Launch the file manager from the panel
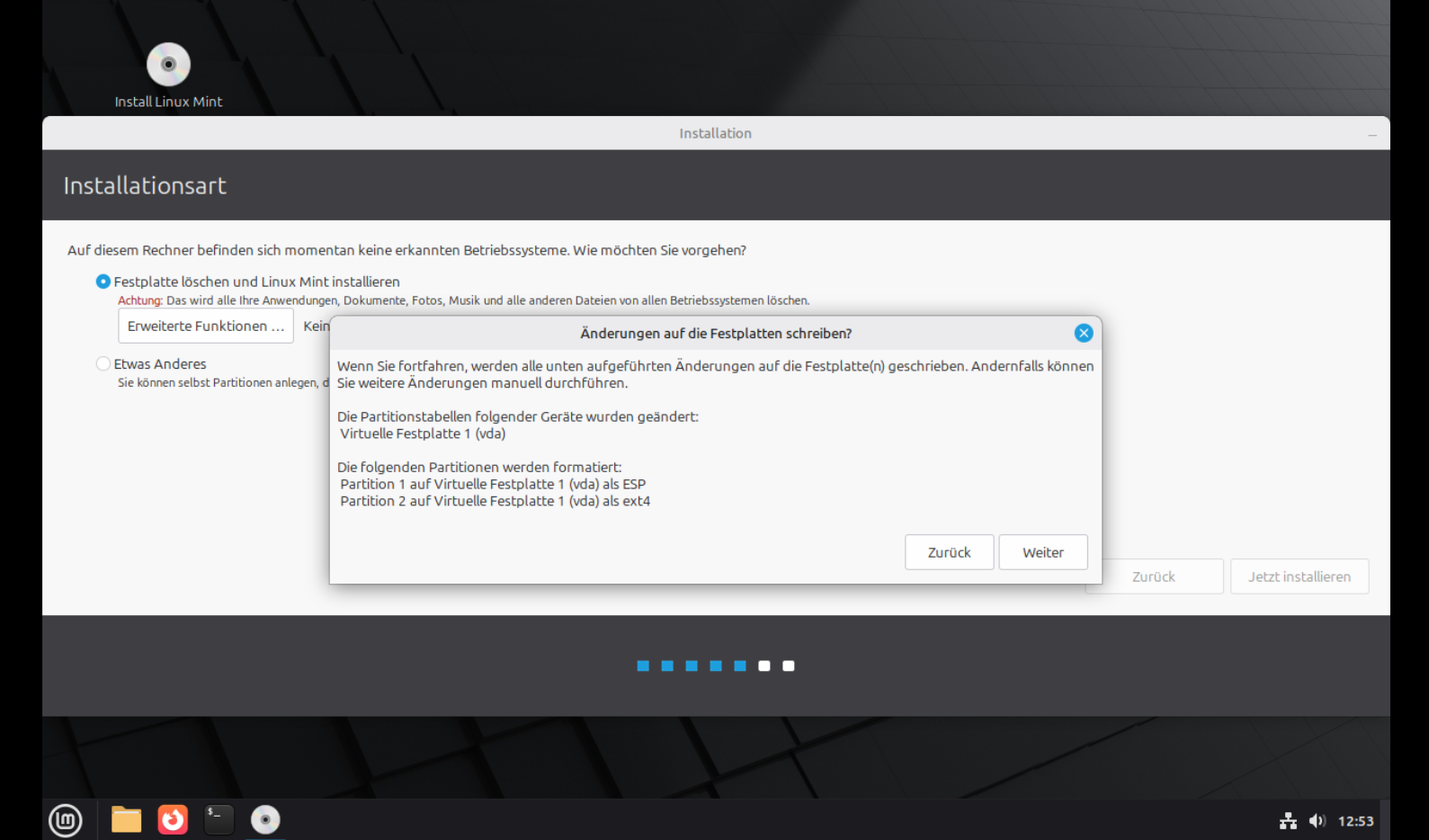This screenshot has height=840, width=1429. (126, 819)
